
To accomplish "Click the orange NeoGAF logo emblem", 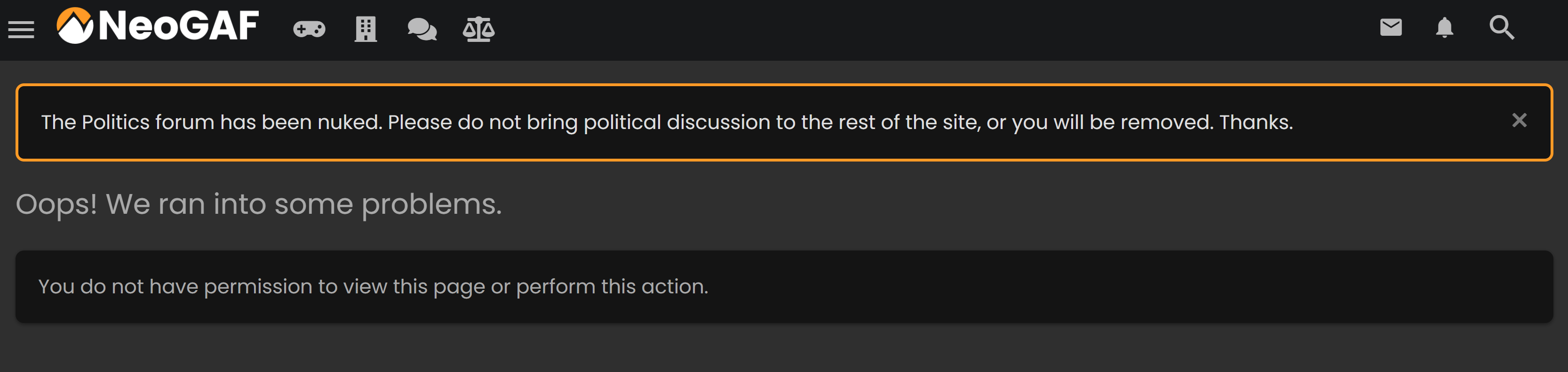I will coord(75,25).
